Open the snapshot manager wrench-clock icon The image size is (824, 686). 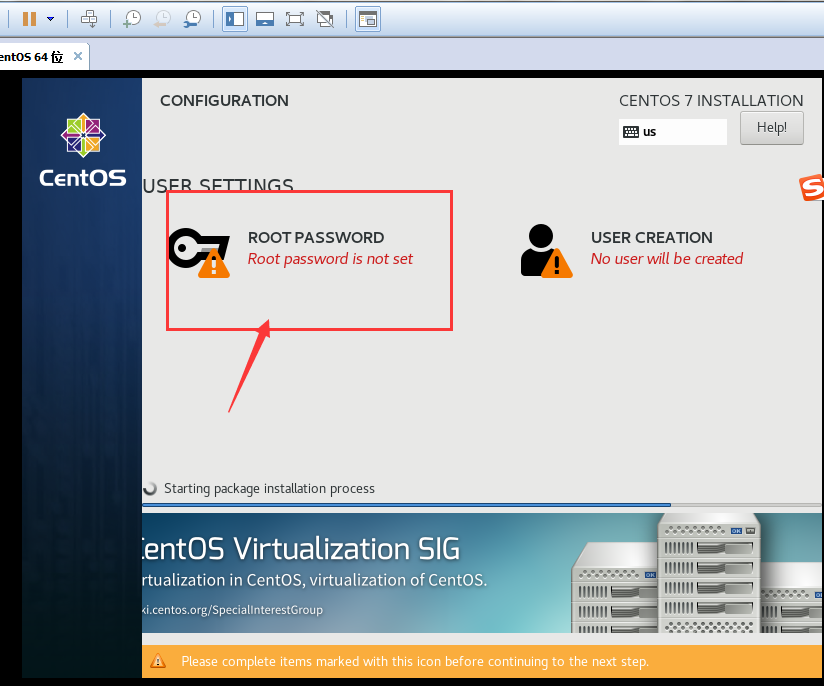coord(192,19)
